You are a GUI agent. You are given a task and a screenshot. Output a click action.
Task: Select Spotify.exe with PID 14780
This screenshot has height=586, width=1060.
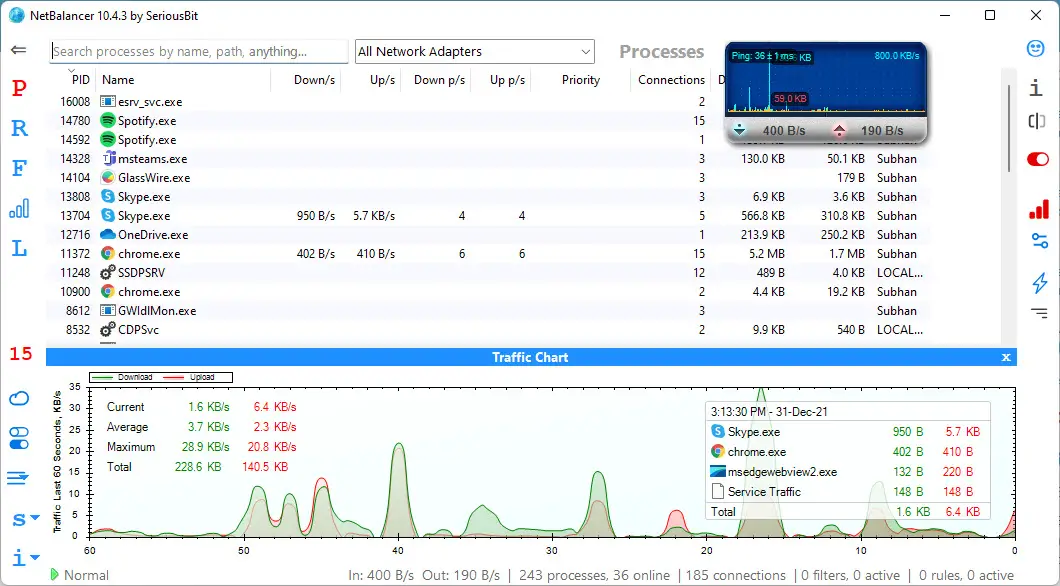tap(490, 120)
